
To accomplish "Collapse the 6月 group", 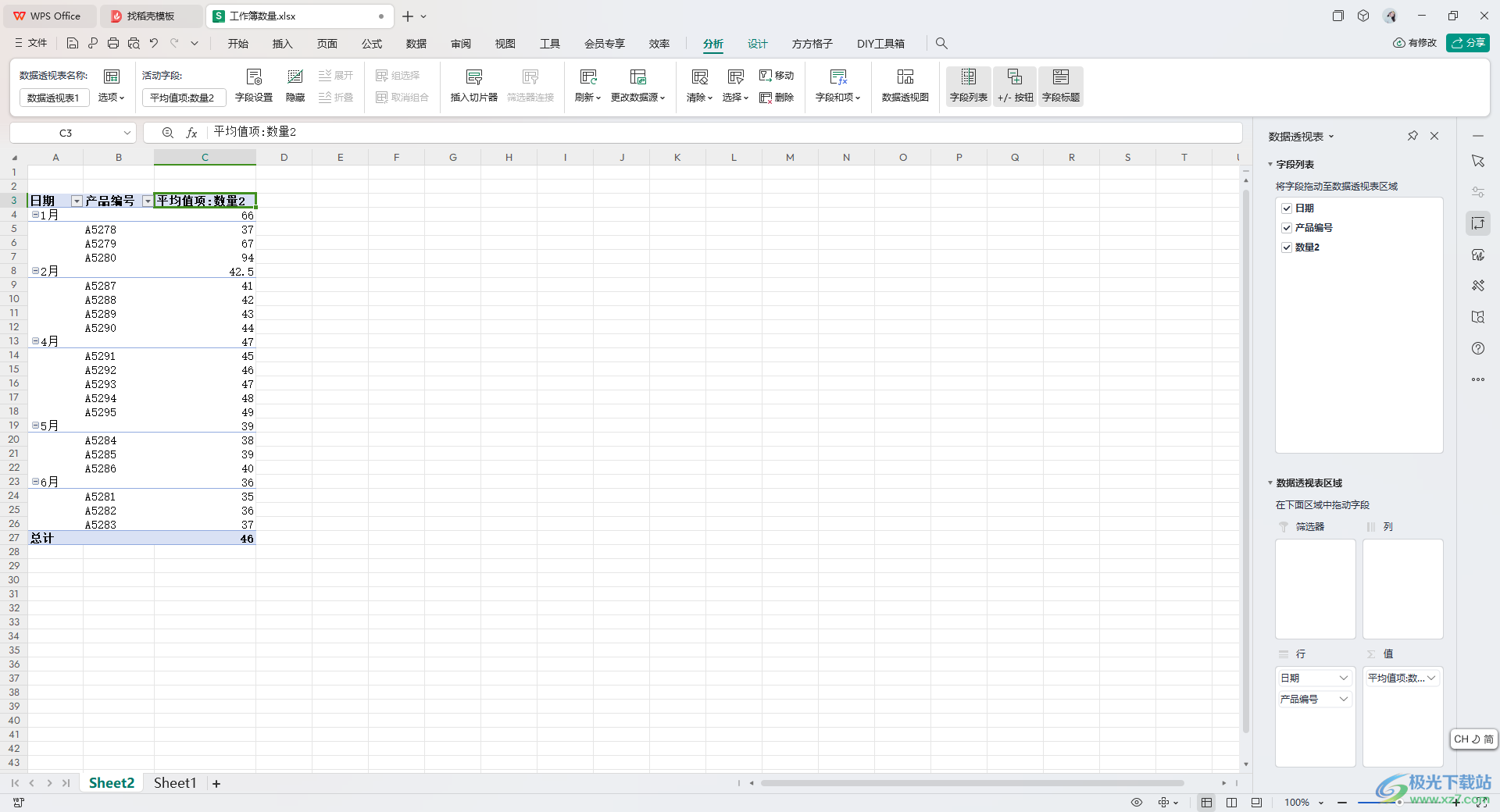I will [x=35, y=482].
